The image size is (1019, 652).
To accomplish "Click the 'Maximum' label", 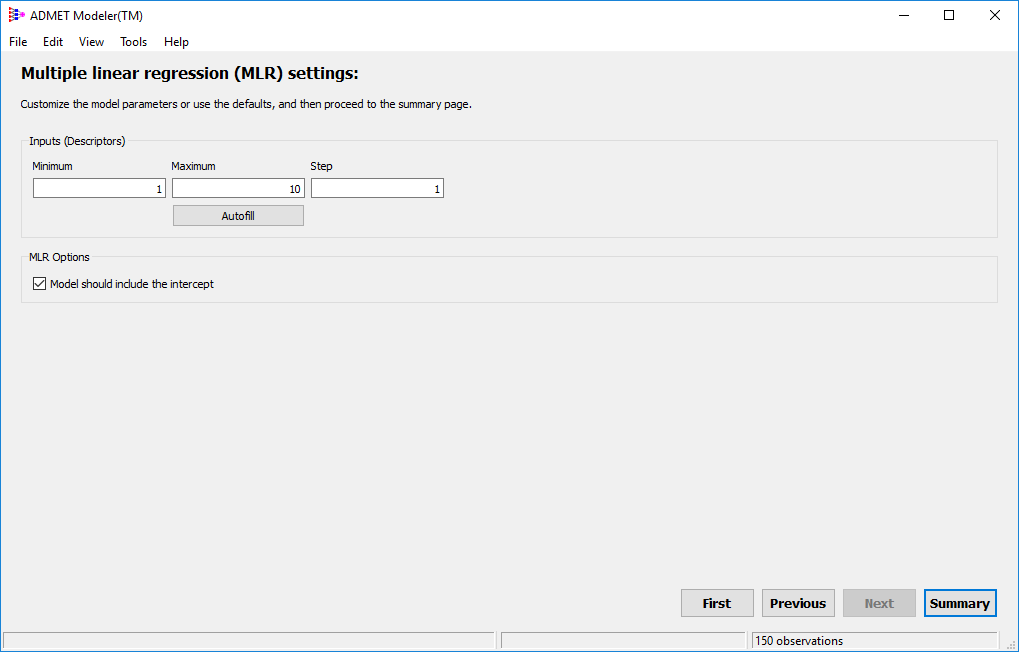I will 193,166.
